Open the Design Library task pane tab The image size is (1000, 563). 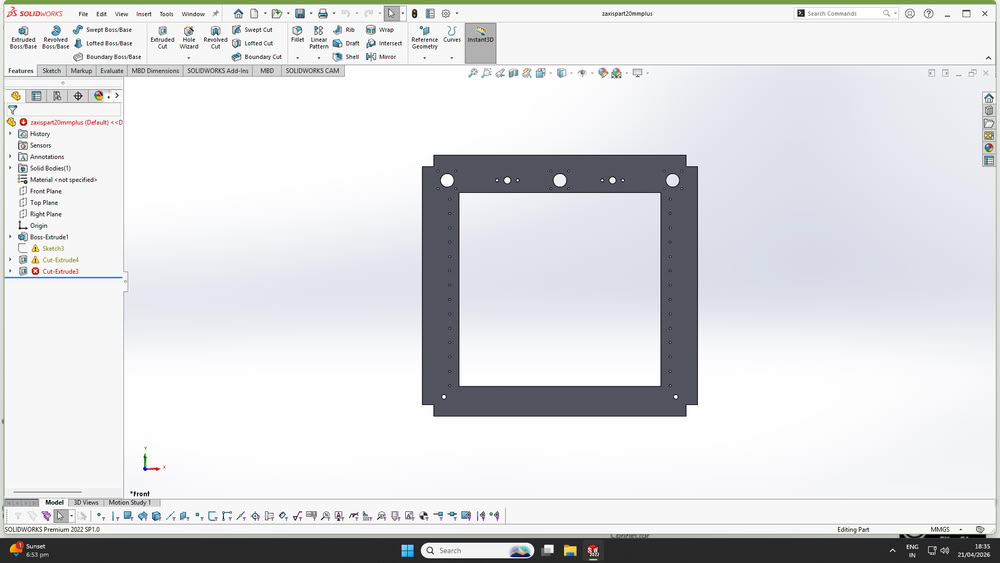coord(989,110)
